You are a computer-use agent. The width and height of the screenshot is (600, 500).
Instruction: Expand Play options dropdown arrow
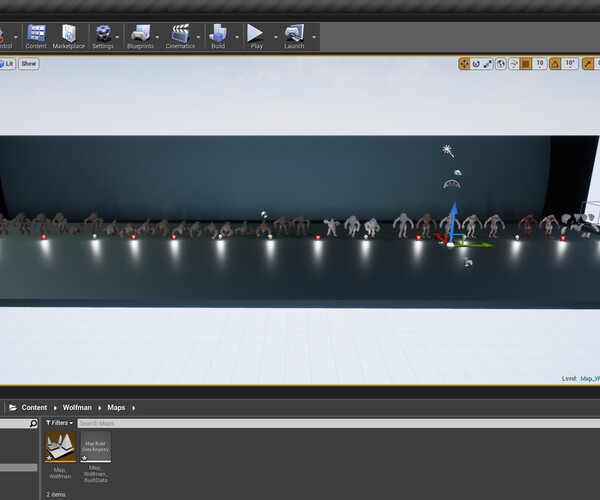pos(276,37)
